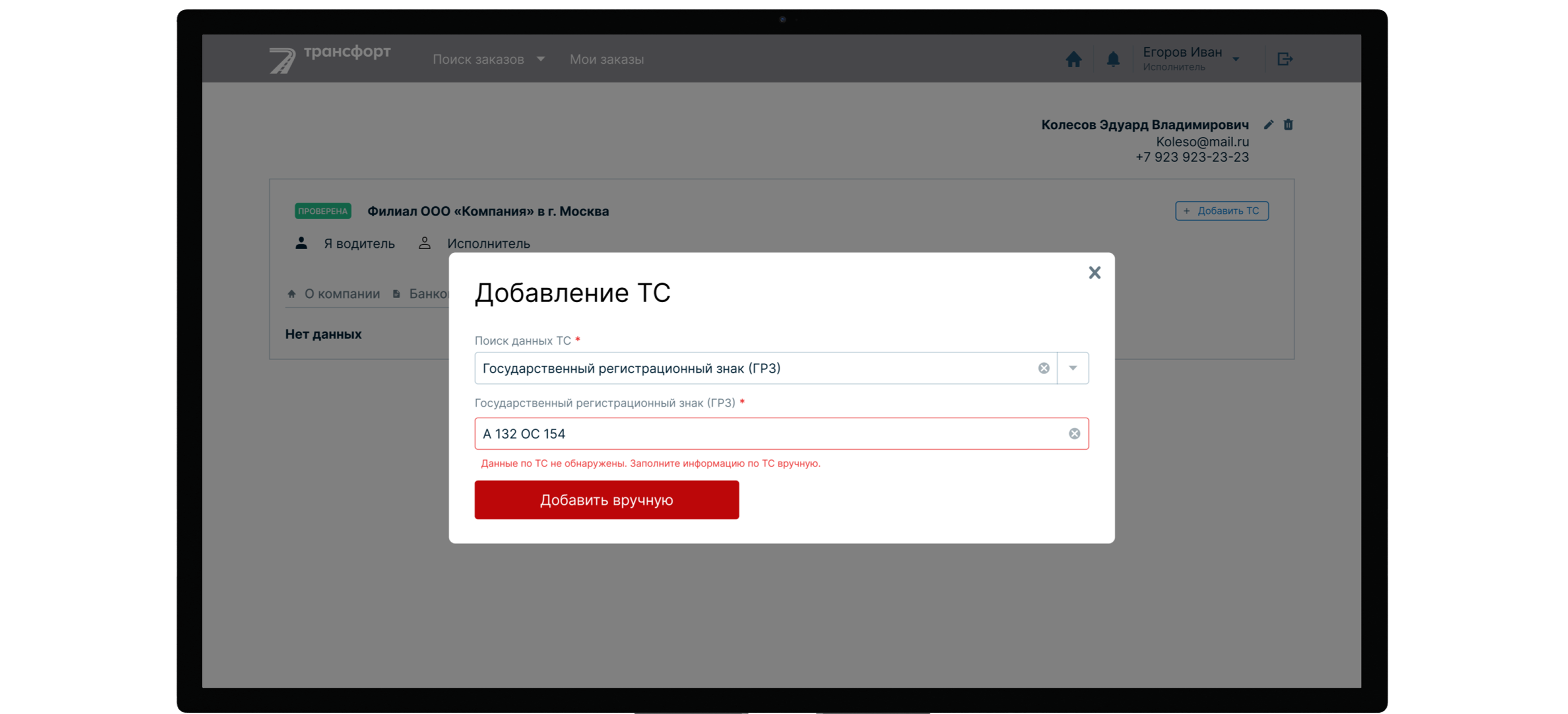1568x714 pixels.
Task: Click inside the ГРЗ input field
Action: pos(731,433)
